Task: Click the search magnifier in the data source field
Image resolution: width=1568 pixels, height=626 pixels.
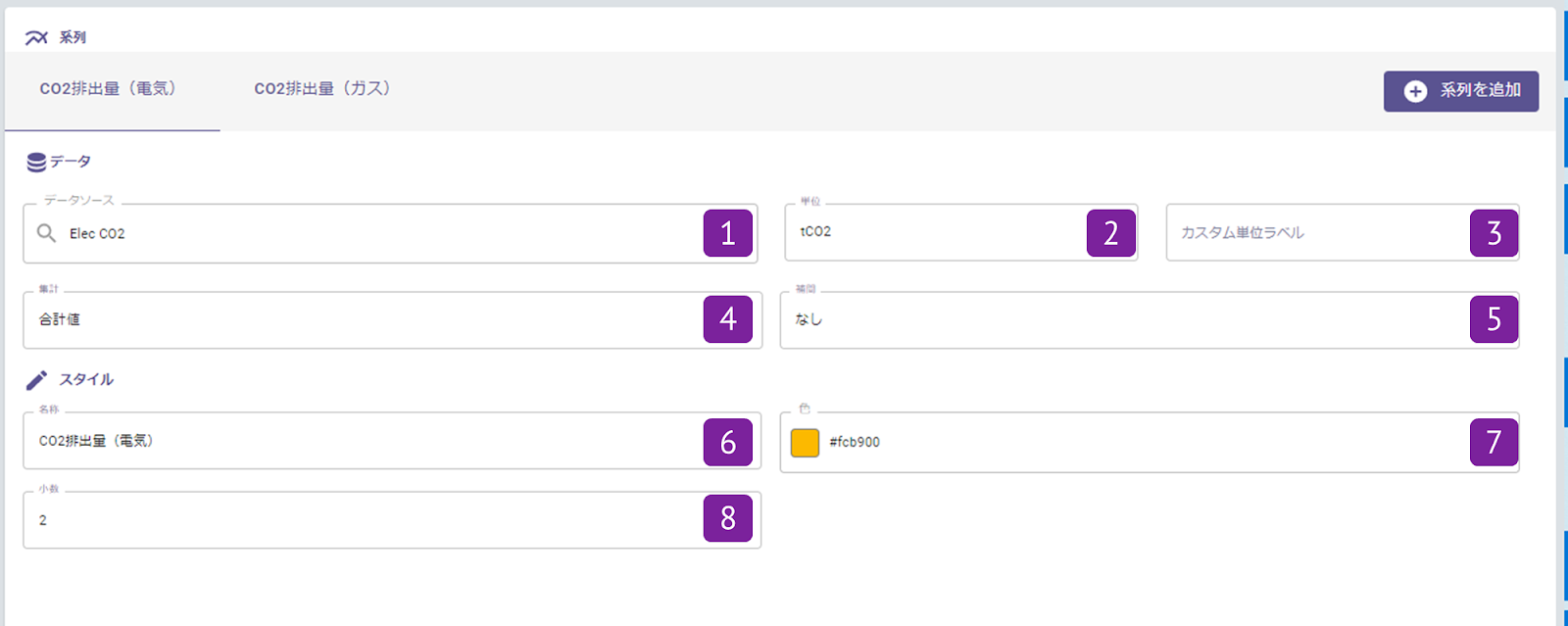Action: coord(46,233)
